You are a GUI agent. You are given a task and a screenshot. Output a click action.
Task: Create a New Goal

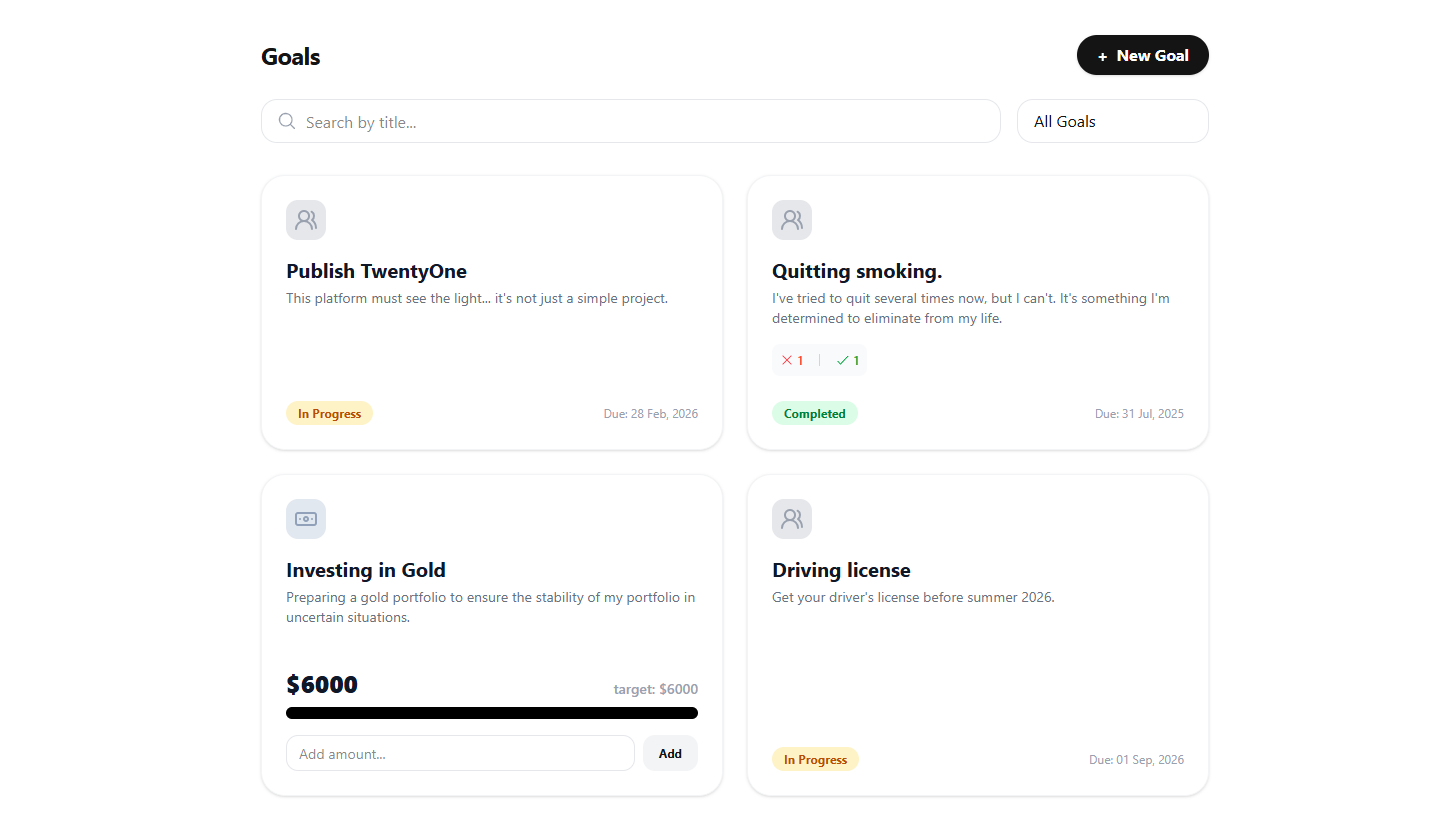tap(1143, 55)
